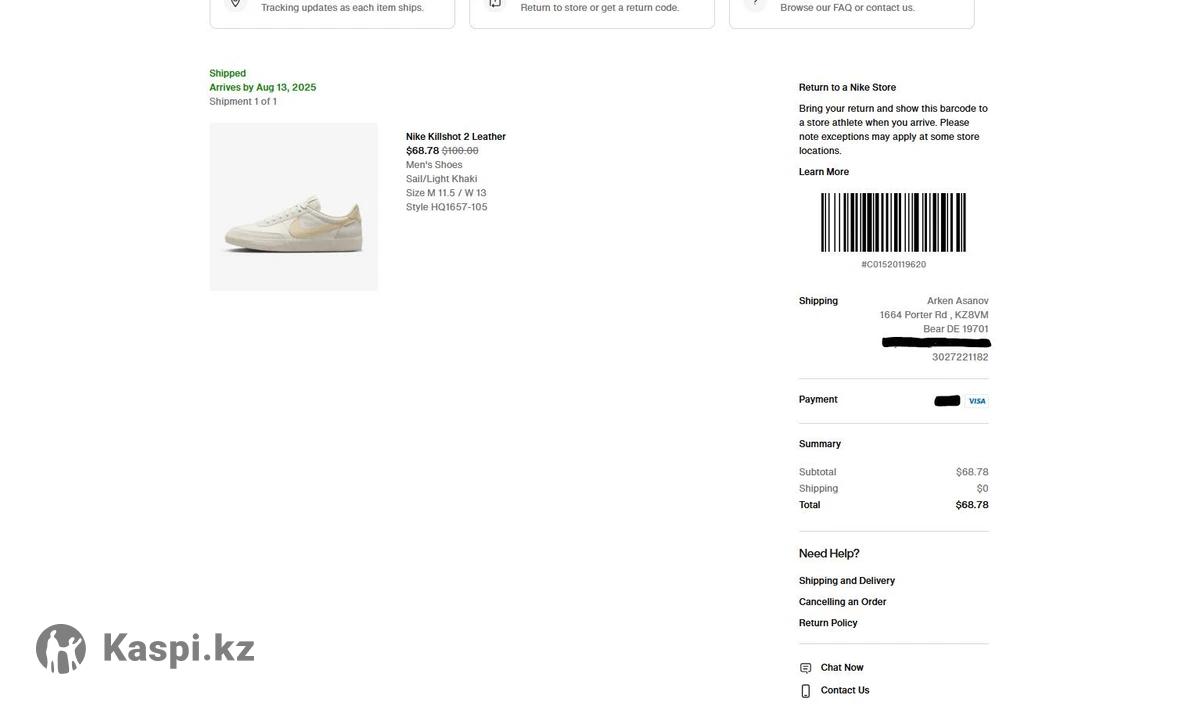
Task: Click the Kaspi.kz logo emblem
Action: pyautogui.click(x=61, y=649)
